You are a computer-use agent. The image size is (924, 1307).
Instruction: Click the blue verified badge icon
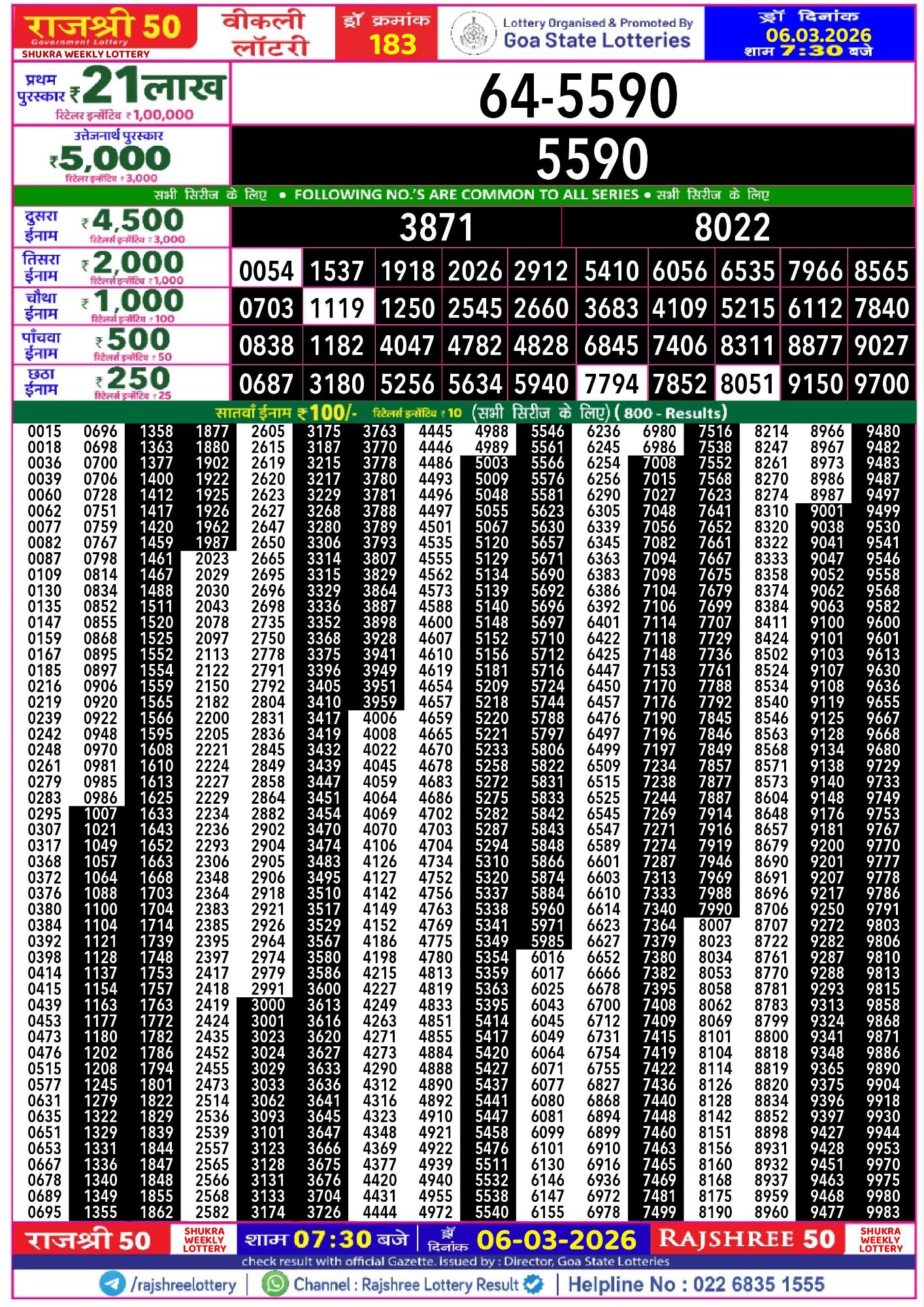tap(534, 1284)
